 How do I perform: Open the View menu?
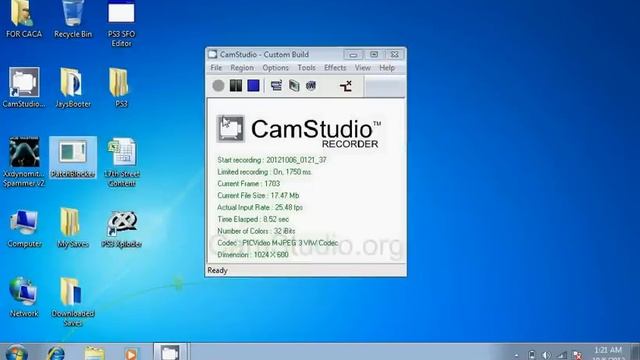[x=362, y=68]
